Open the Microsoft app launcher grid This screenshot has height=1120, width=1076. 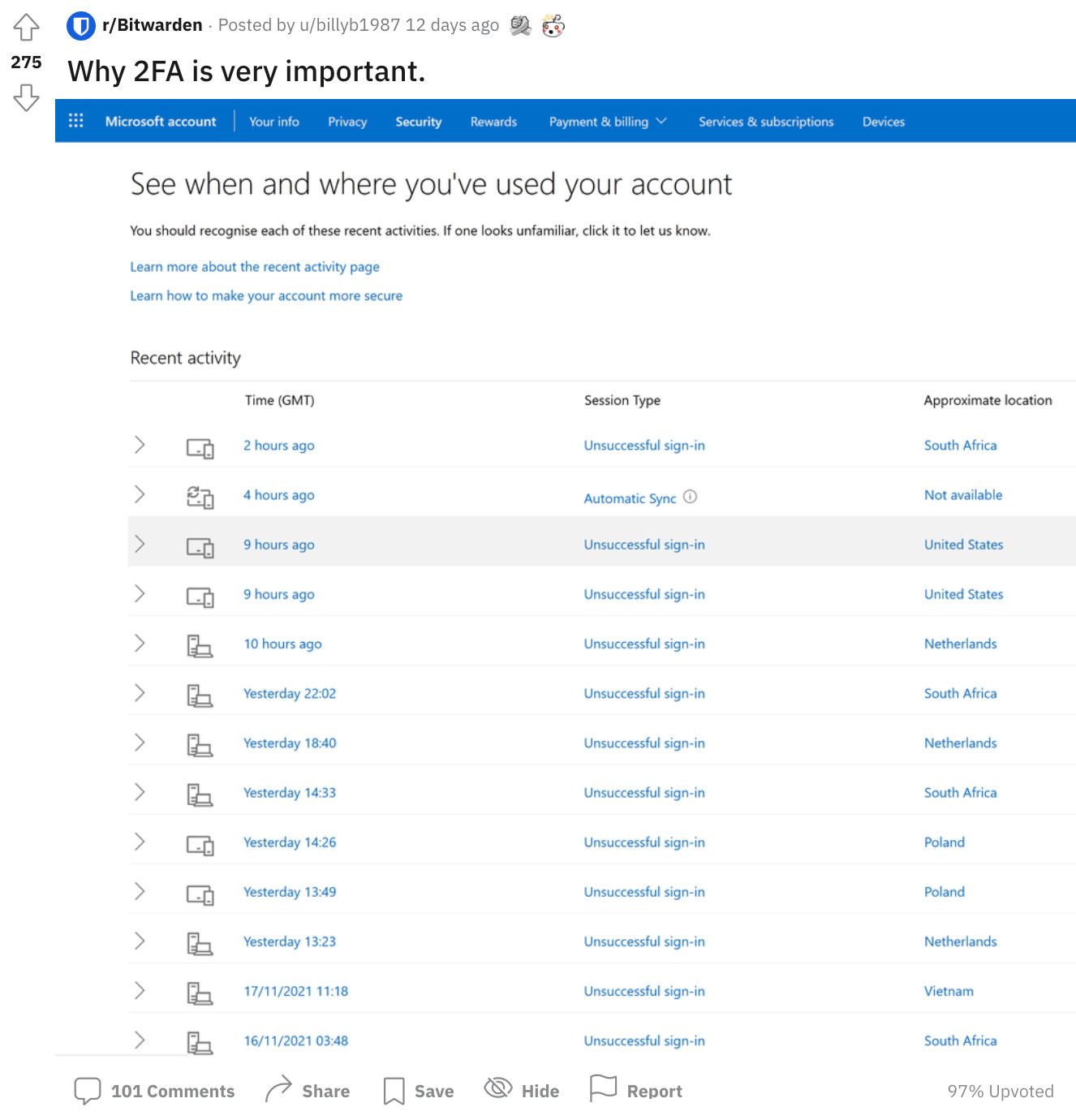coord(75,120)
